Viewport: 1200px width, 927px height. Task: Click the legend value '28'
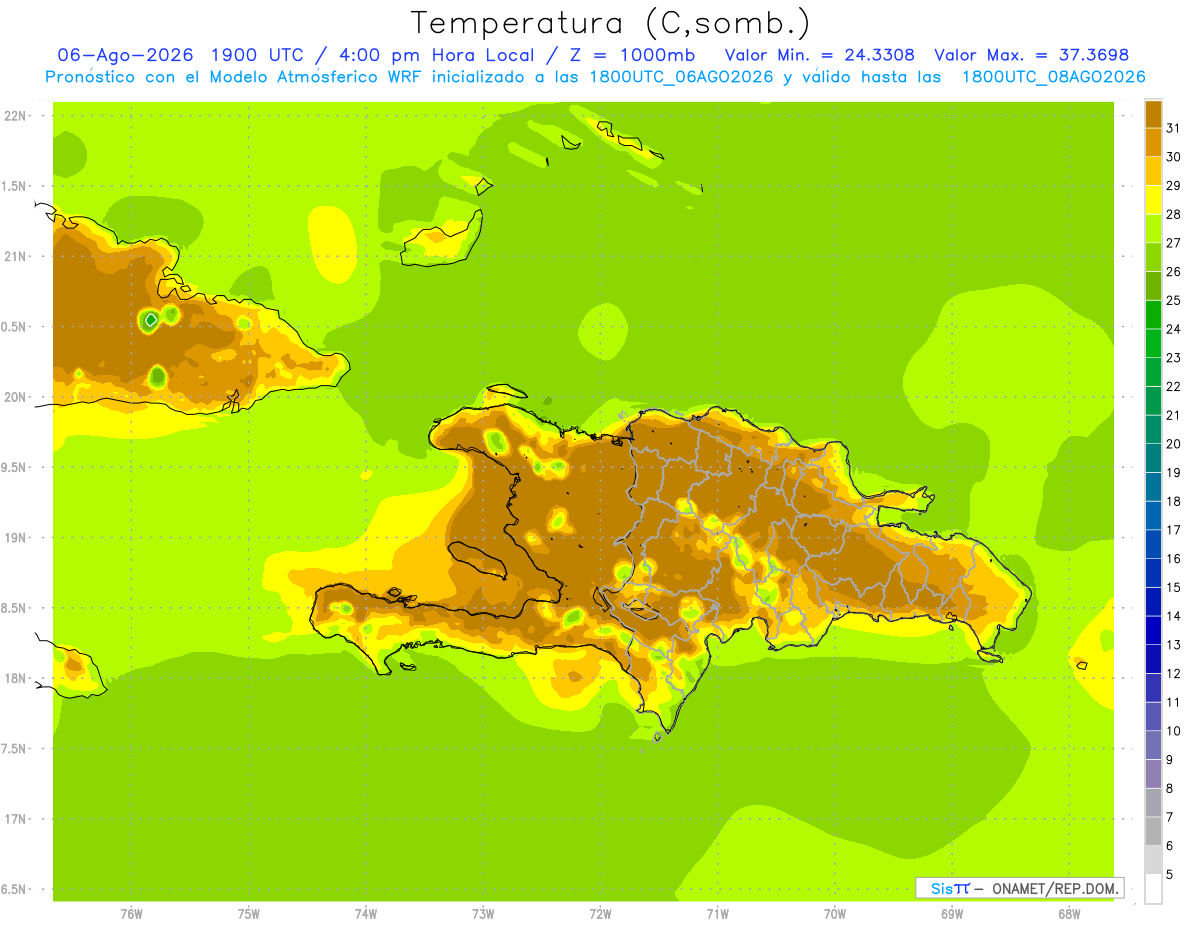[1174, 214]
